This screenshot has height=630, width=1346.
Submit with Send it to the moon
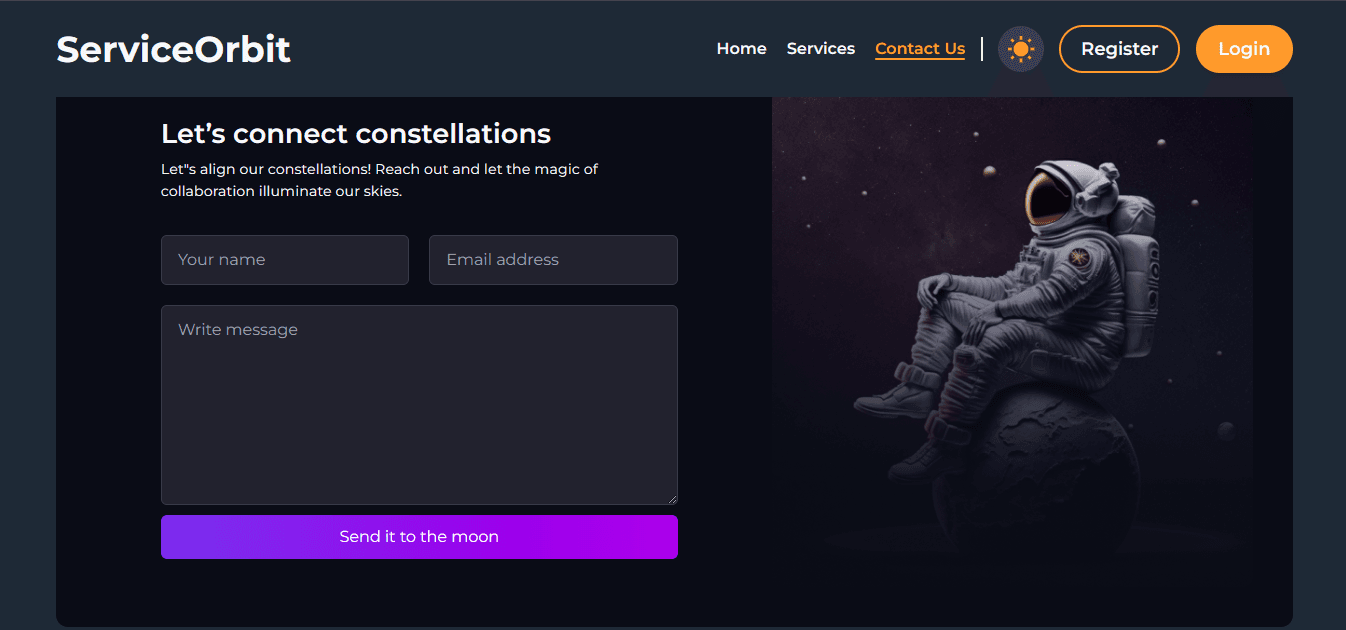point(419,537)
